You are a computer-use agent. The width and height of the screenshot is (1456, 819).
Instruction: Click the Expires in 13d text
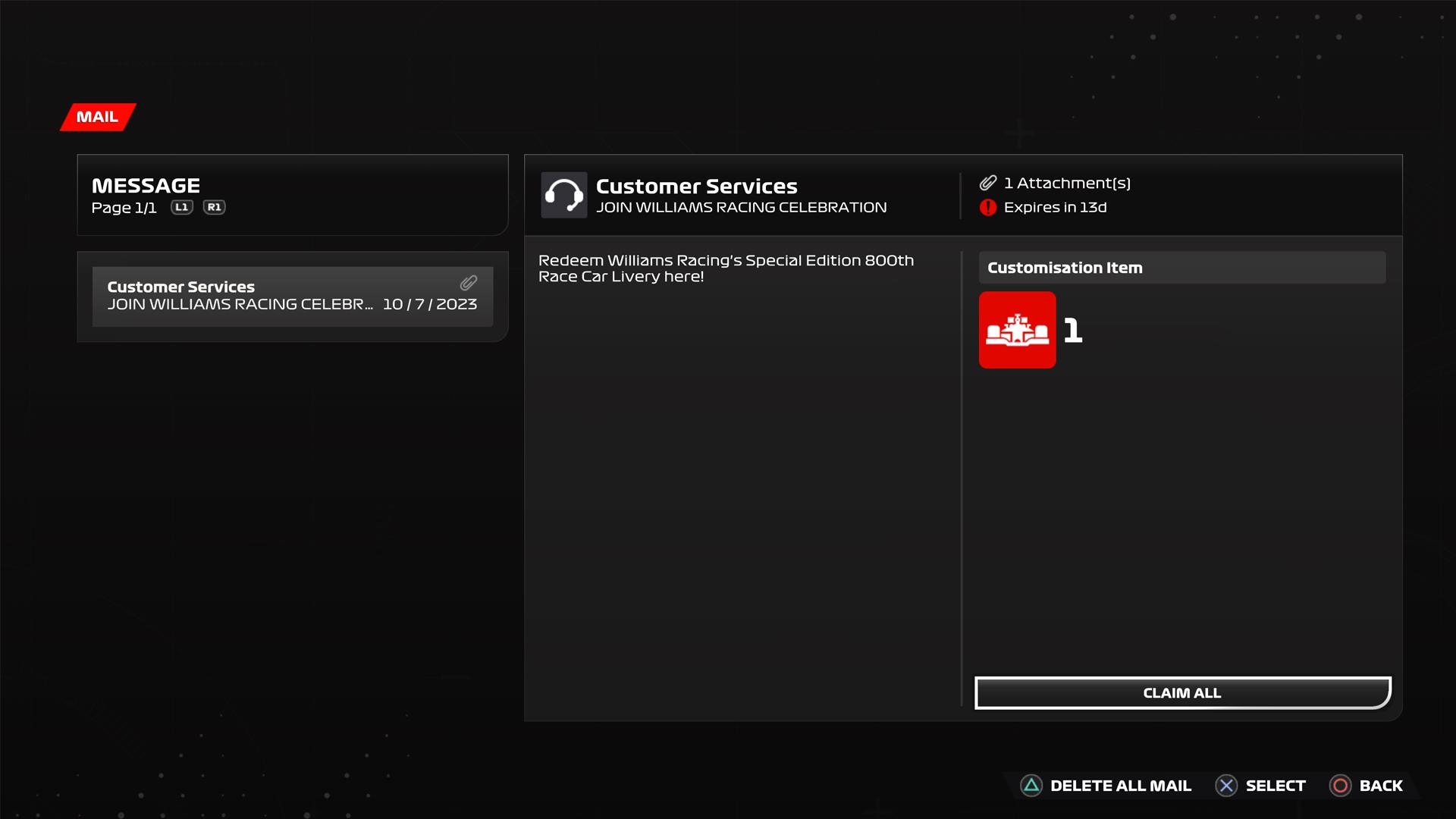tap(1055, 207)
